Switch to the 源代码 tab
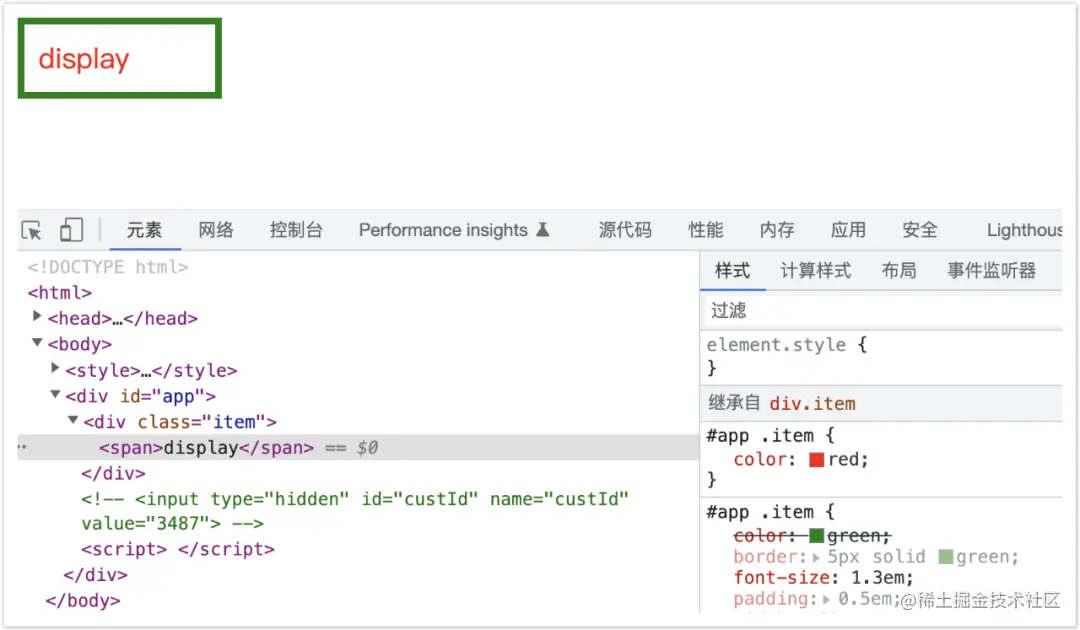1080x630 pixels. (x=625, y=230)
